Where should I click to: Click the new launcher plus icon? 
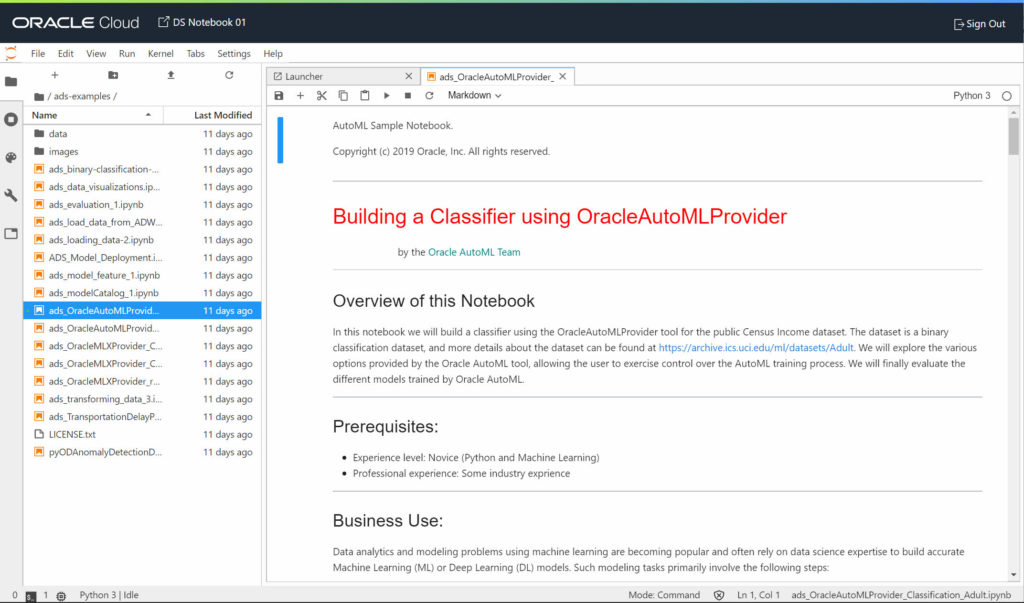coord(55,75)
